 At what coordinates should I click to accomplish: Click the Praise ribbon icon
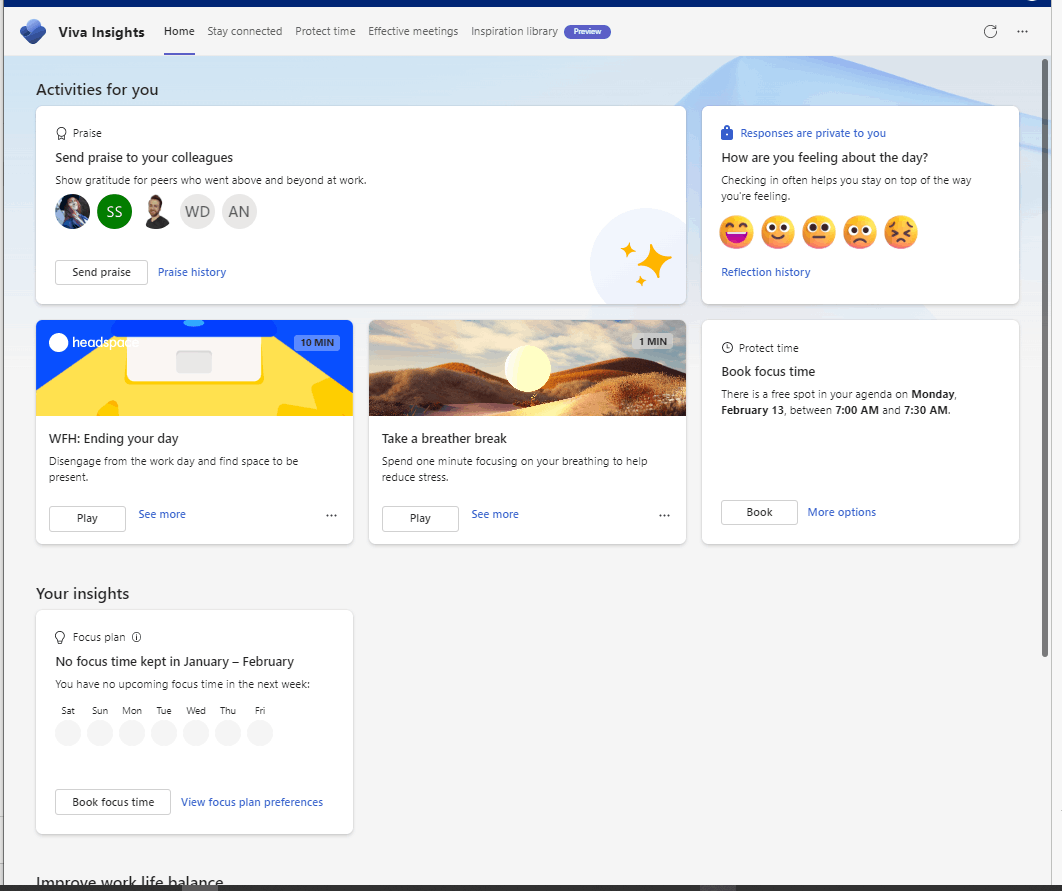(61, 133)
